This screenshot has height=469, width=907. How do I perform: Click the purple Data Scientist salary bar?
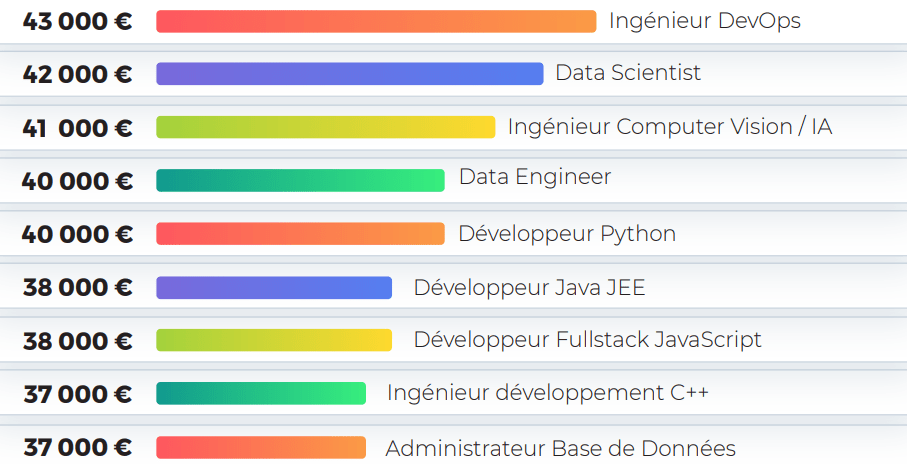(349, 74)
